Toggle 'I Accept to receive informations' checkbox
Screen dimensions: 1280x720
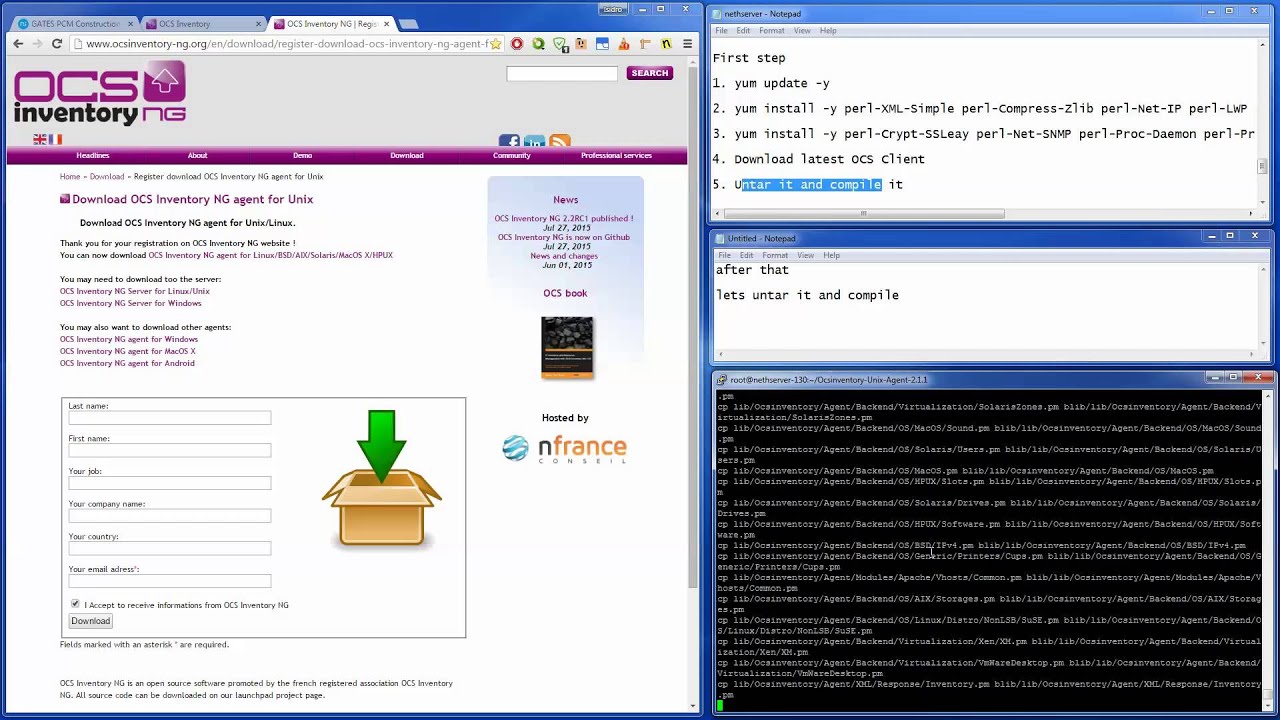tap(75, 604)
